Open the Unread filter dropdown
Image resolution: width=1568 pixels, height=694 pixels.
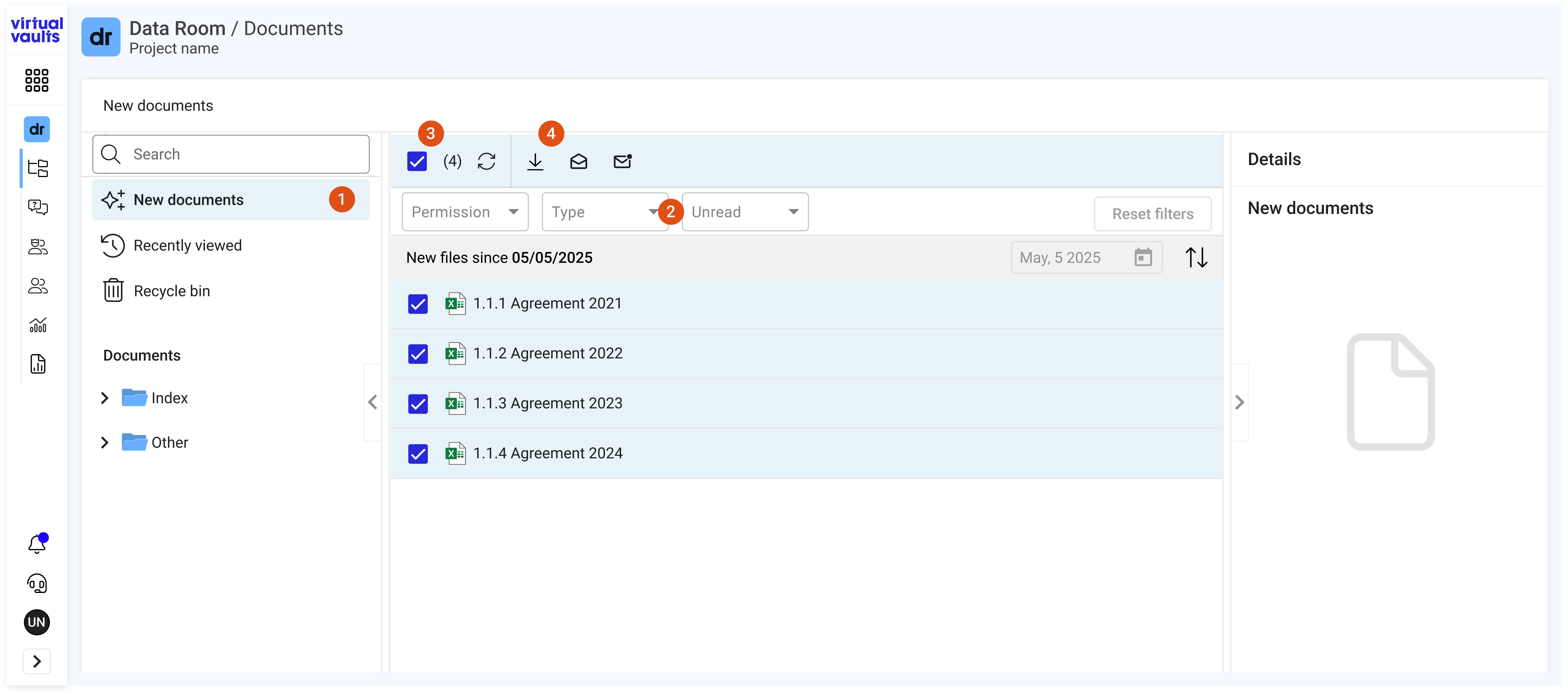coord(745,212)
